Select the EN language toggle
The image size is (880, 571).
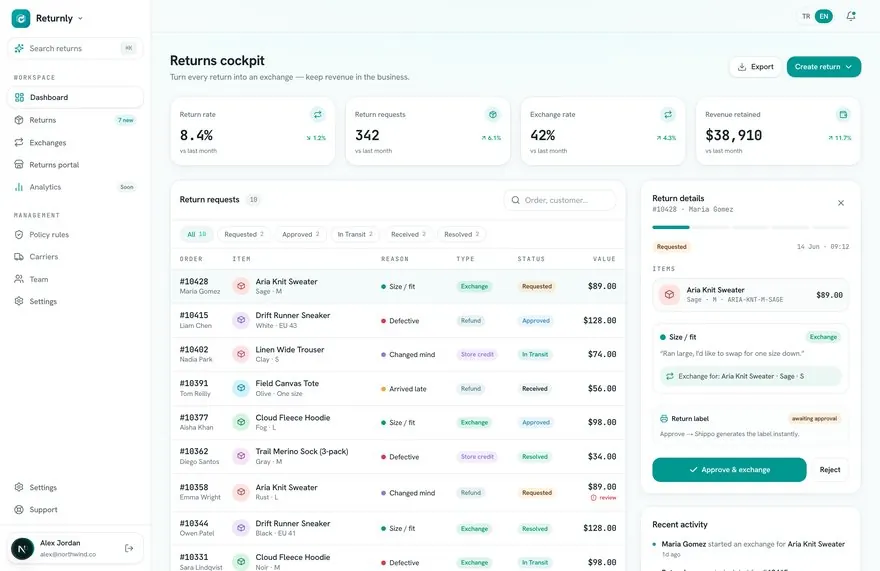824,16
